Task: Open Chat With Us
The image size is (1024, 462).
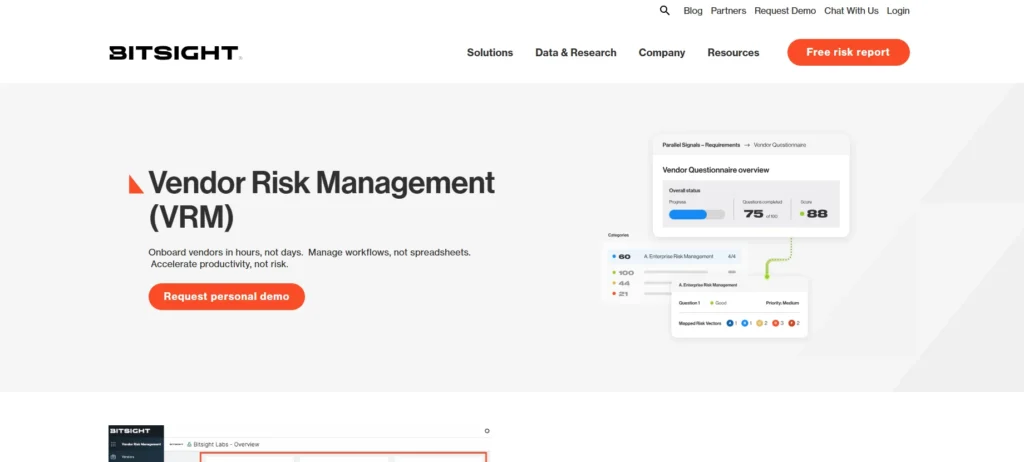Action: [x=851, y=10]
